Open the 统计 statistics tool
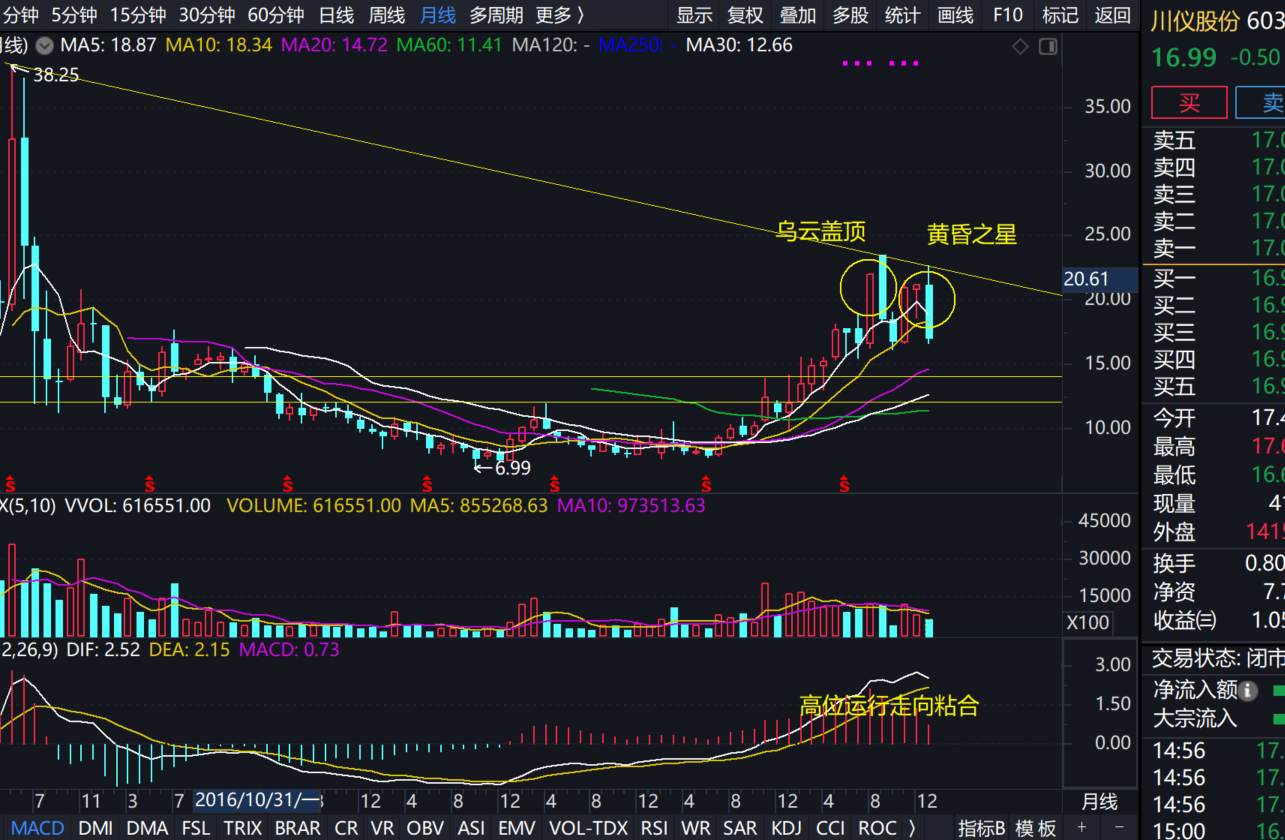 (x=902, y=15)
